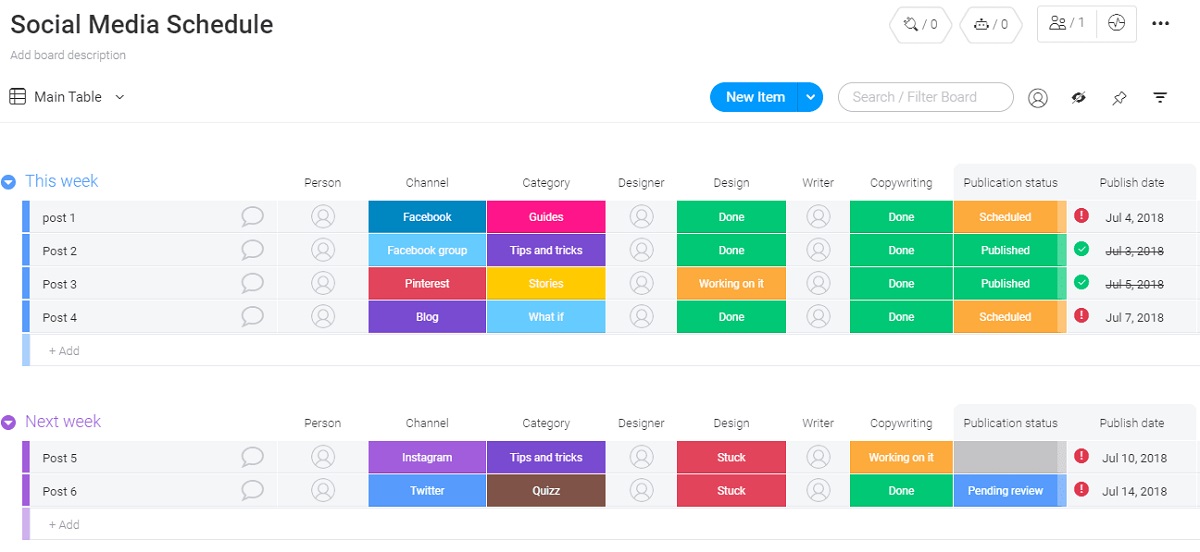Click the Publication status column header

(x=1010, y=183)
